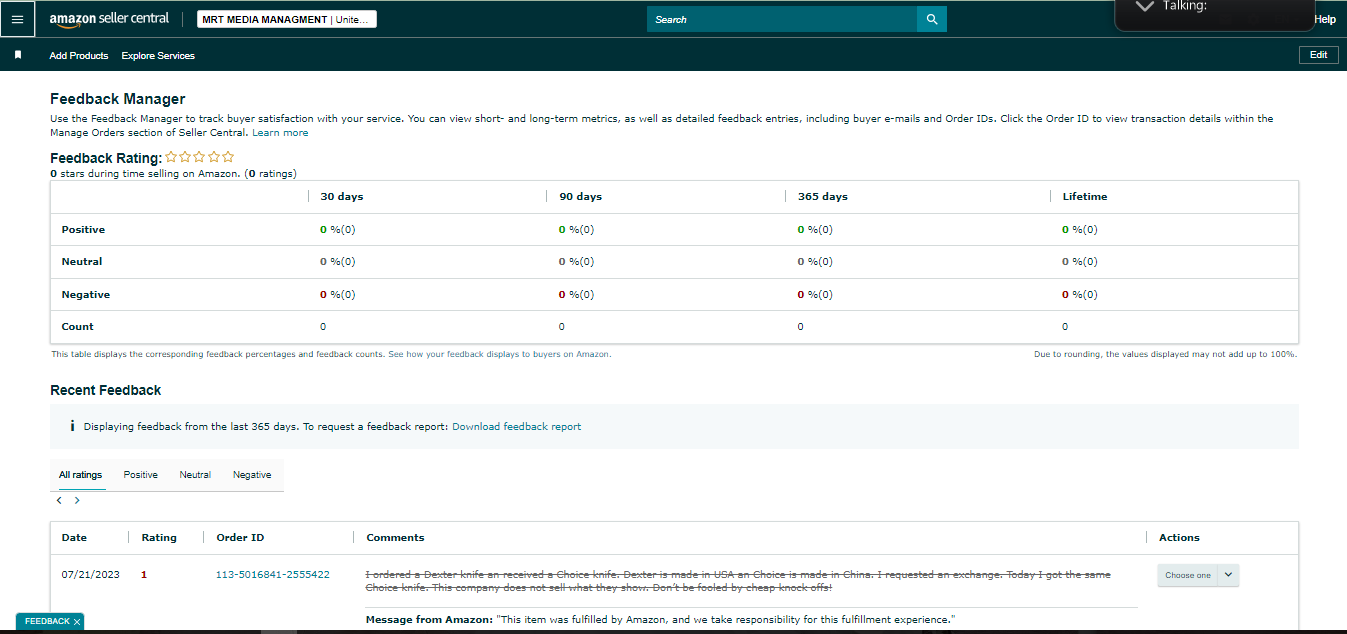The image size is (1347, 634).
Task: Click the Actions column header
Action: (x=1179, y=538)
